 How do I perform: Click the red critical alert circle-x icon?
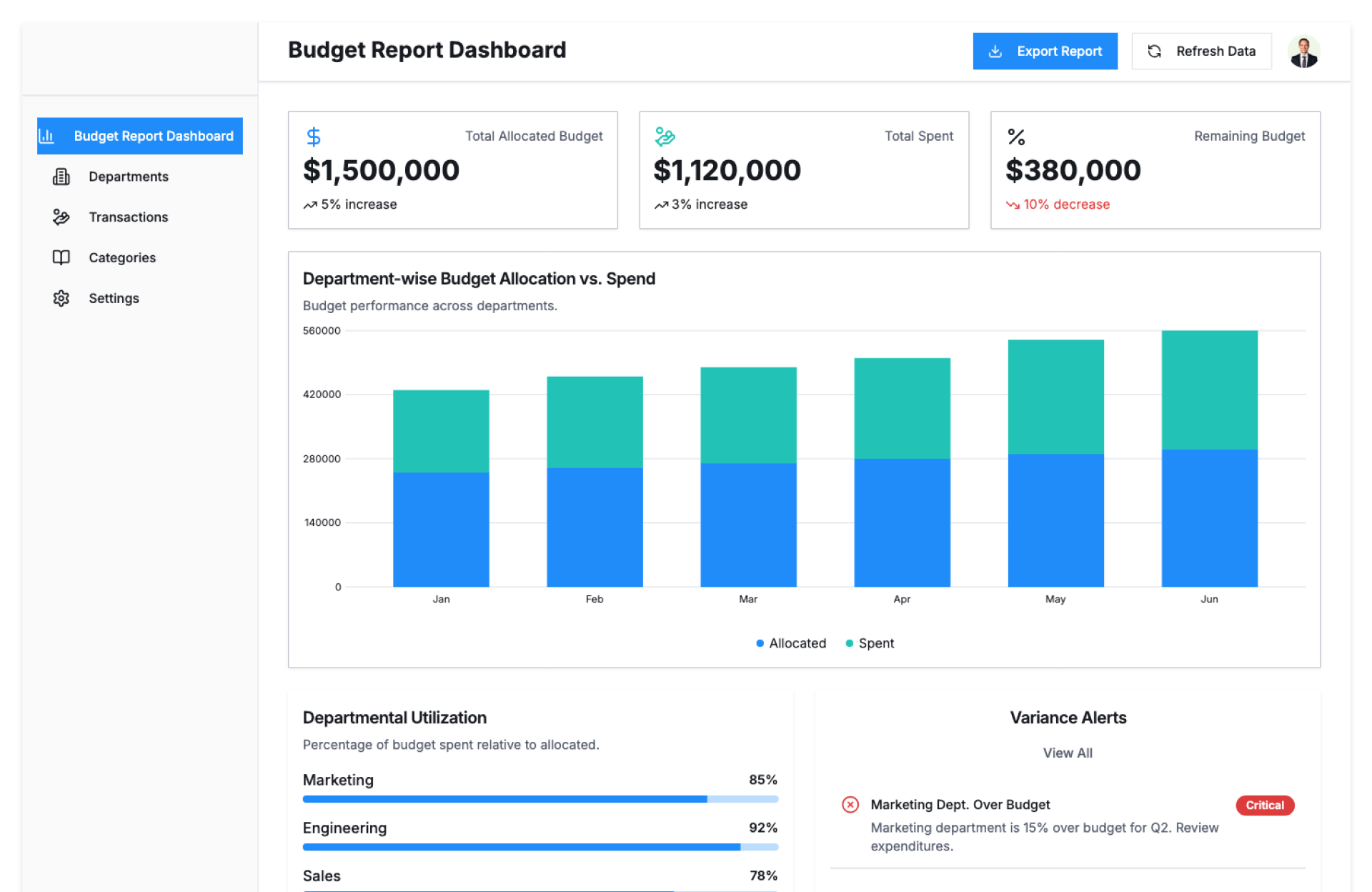pyautogui.click(x=850, y=805)
